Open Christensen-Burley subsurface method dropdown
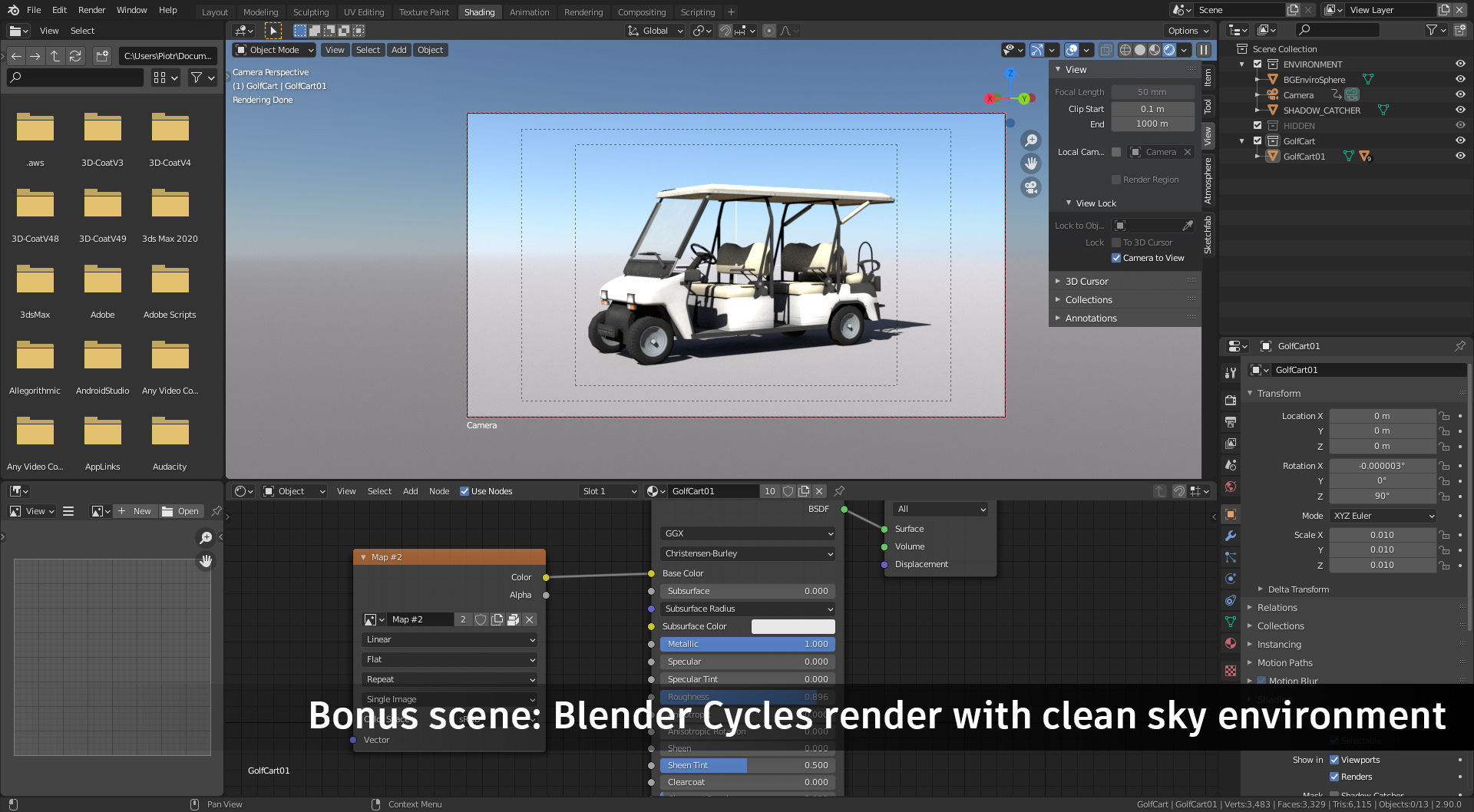This screenshot has width=1474, height=812. click(748, 553)
